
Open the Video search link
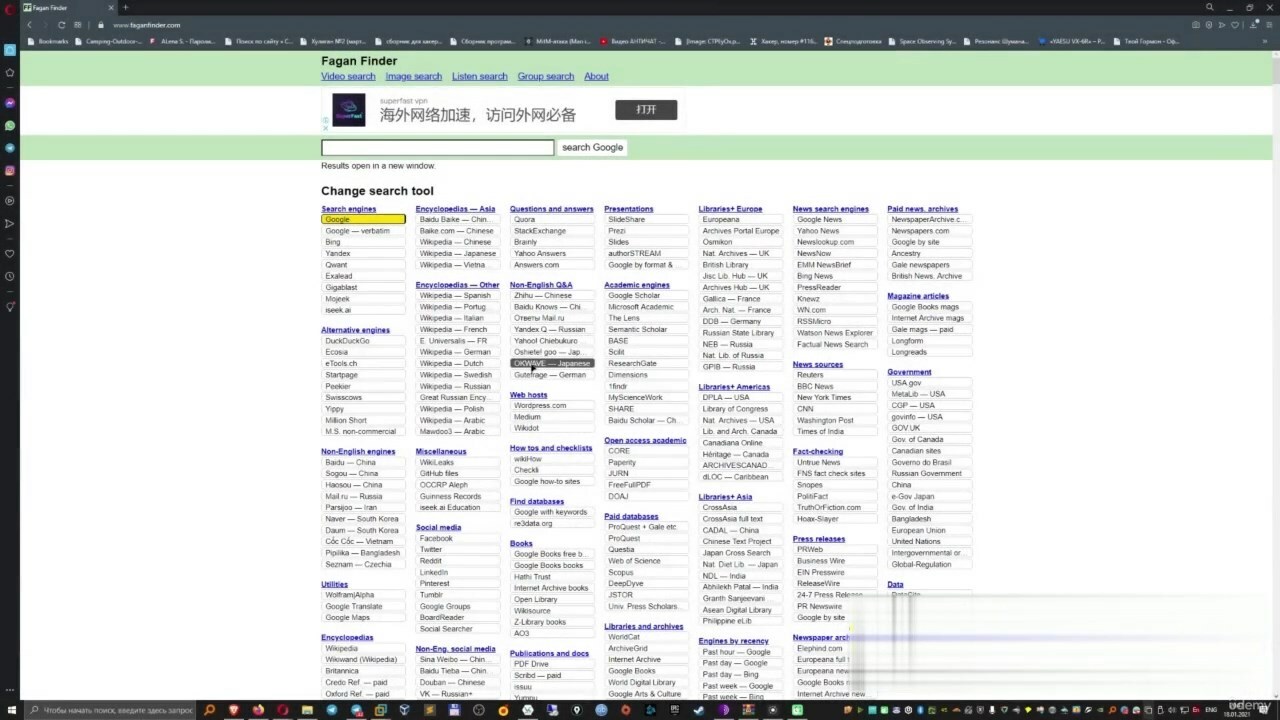(x=348, y=76)
